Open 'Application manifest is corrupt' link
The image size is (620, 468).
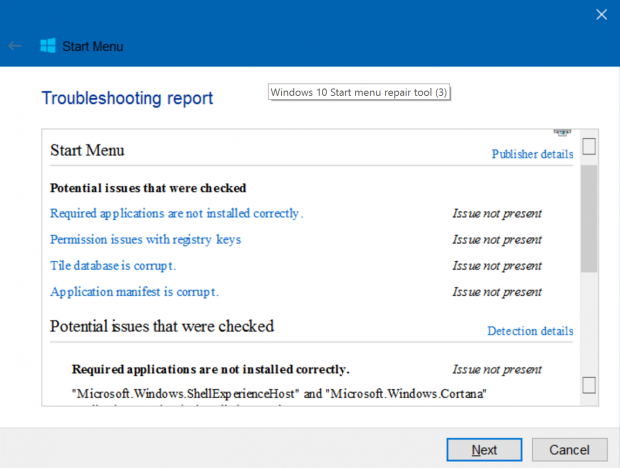click(x=134, y=292)
